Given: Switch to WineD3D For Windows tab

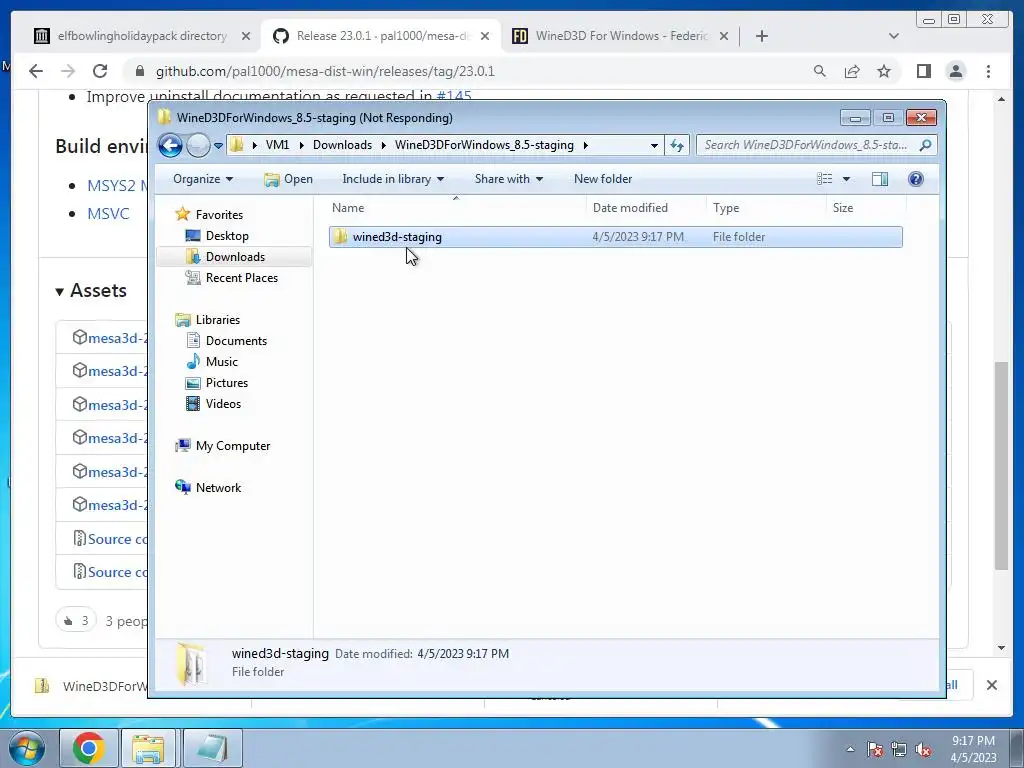Looking at the screenshot, I should (x=622, y=36).
